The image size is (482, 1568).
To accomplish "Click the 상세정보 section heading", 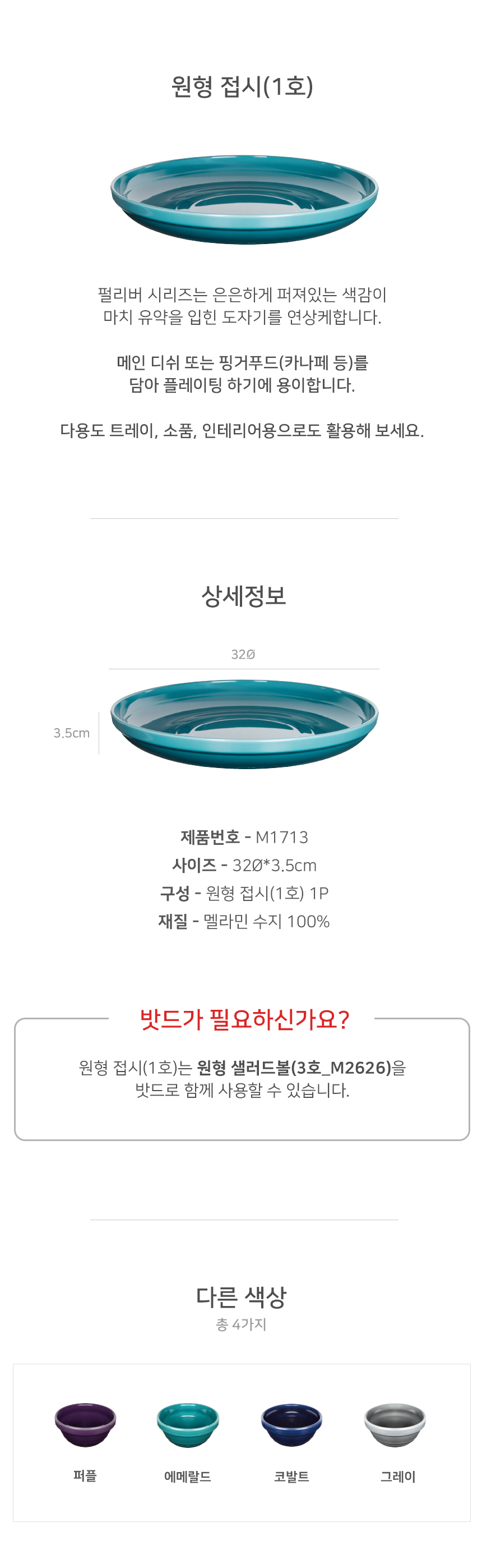I will pos(243,595).
